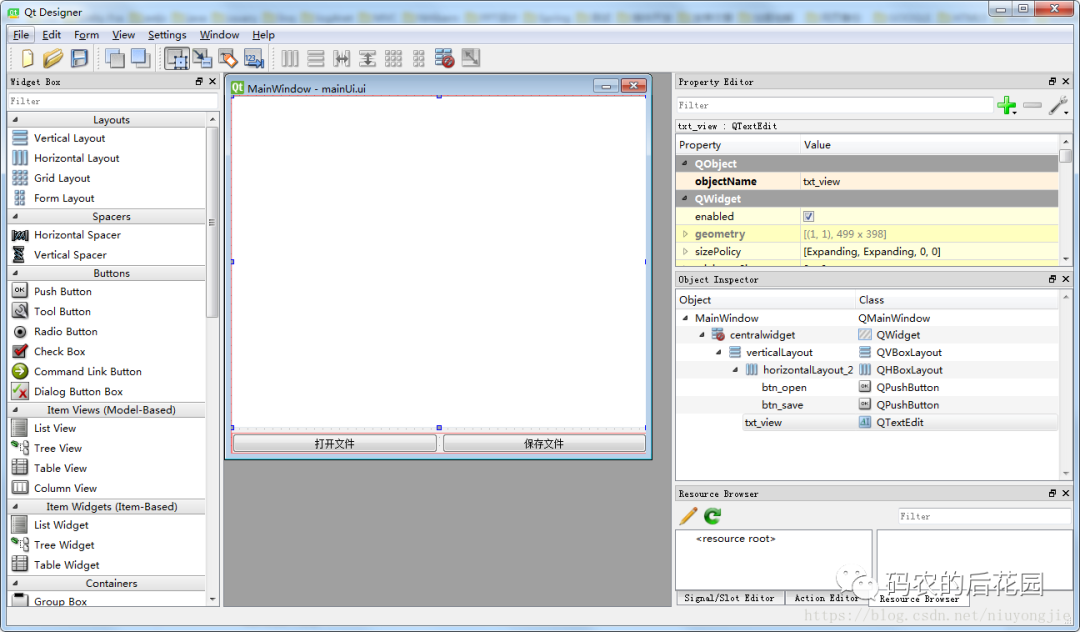Click the minus remove property icon

point(1032,105)
